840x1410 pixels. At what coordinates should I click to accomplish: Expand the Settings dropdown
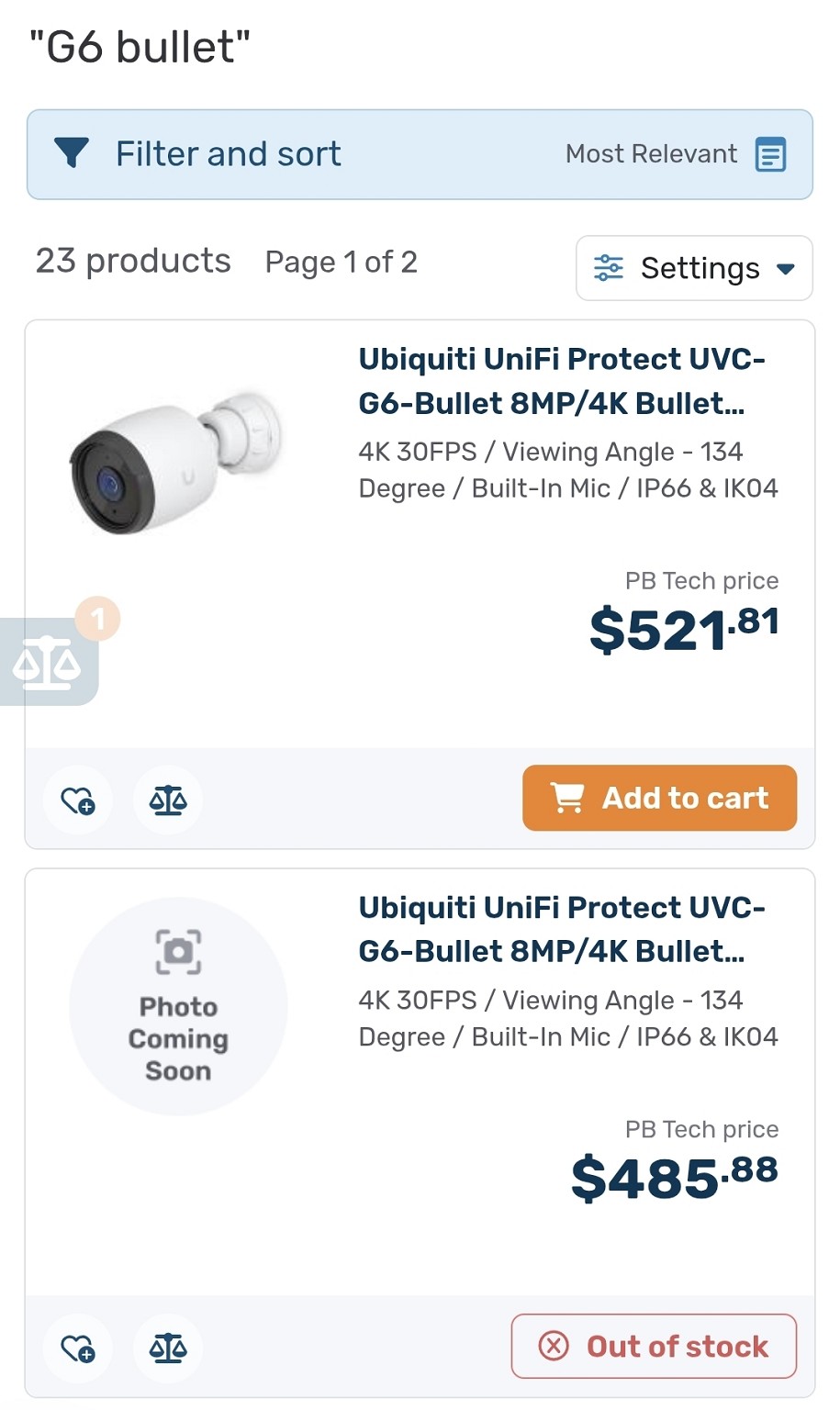694,268
